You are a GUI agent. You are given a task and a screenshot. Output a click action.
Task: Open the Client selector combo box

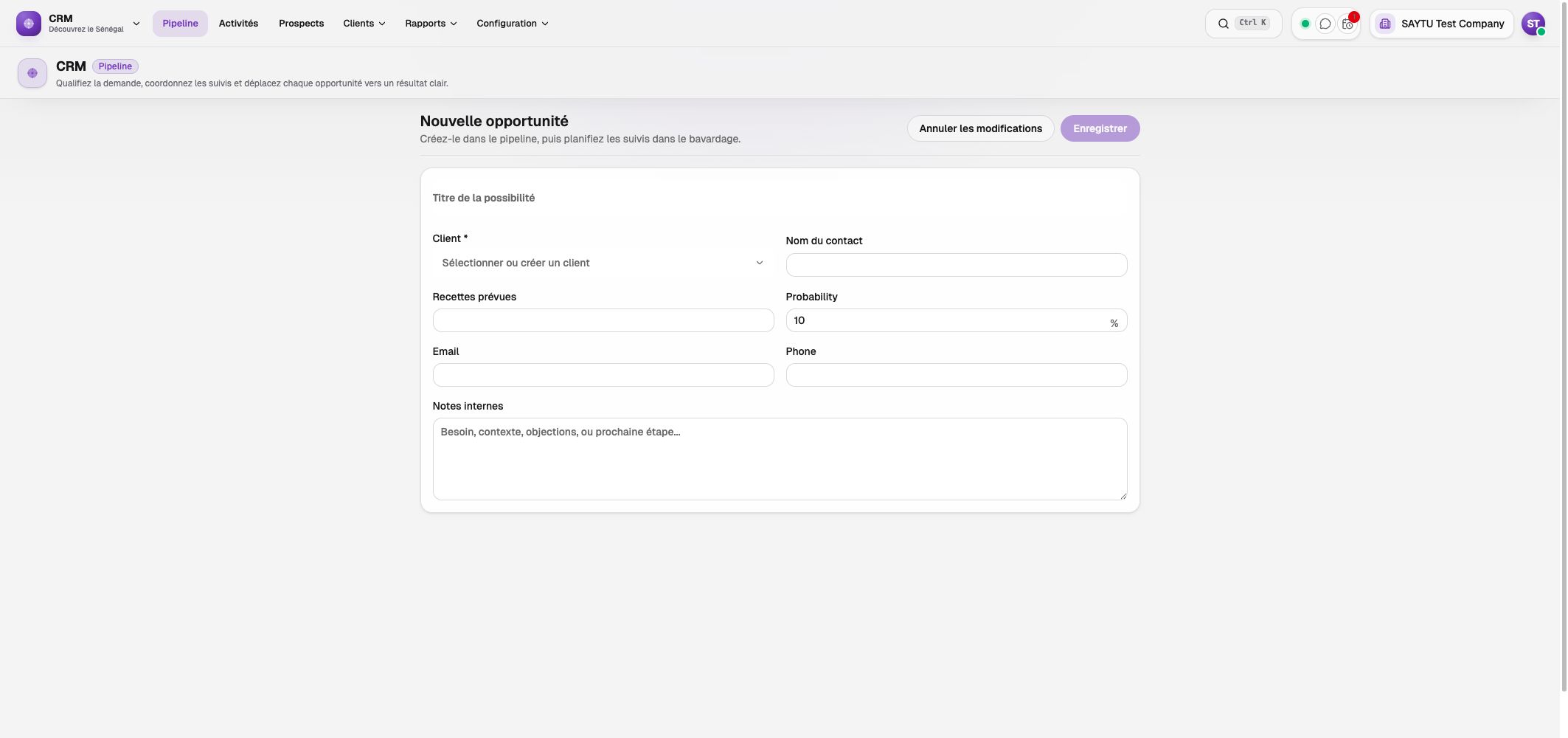[603, 263]
